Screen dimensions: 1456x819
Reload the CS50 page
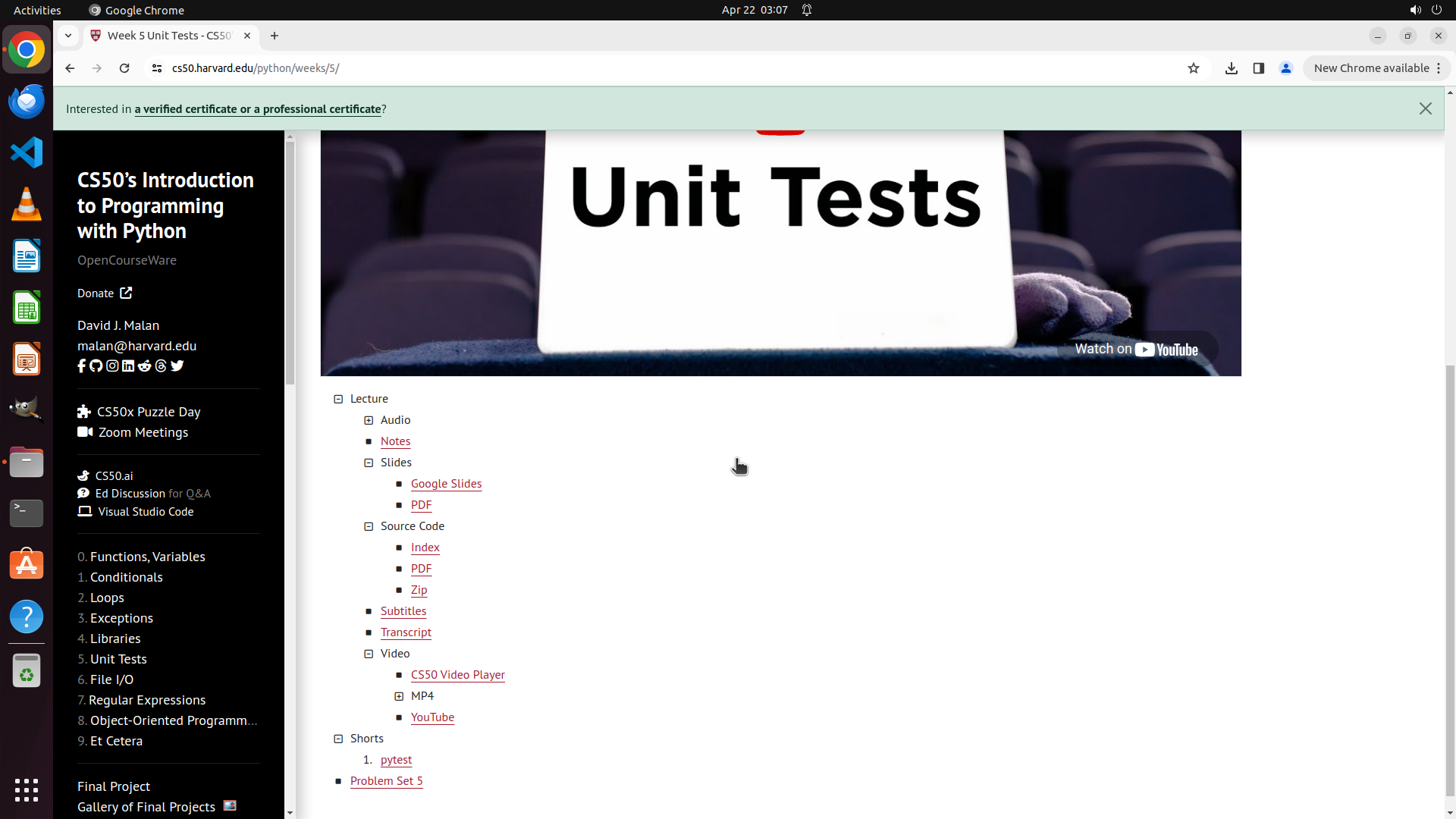(124, 68)
